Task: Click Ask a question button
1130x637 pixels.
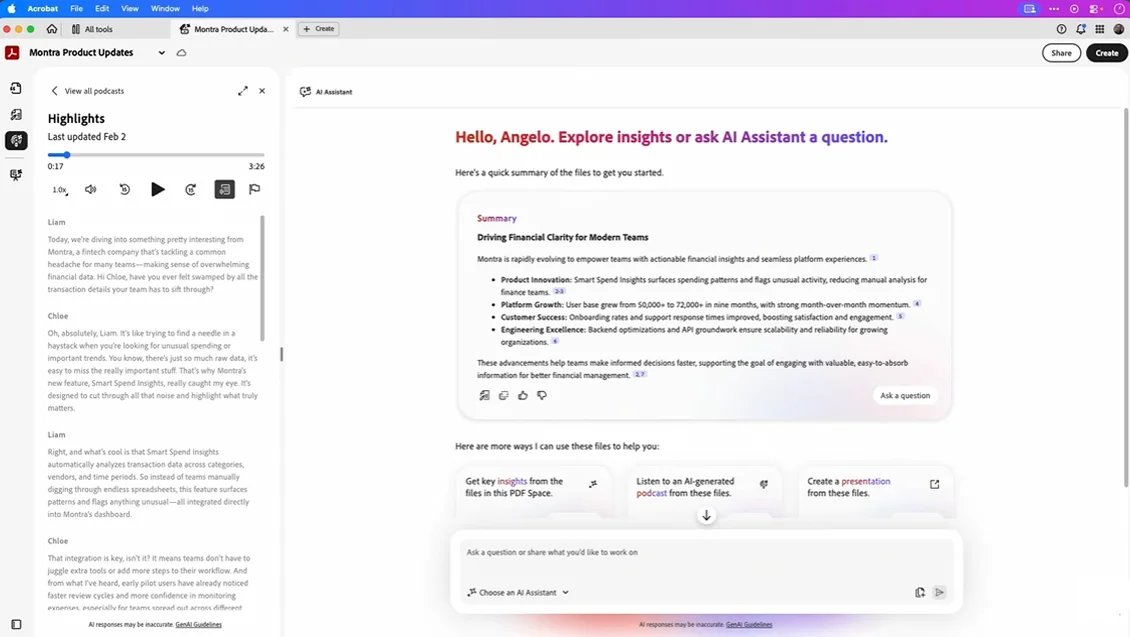Action: [x=905, y=396]
